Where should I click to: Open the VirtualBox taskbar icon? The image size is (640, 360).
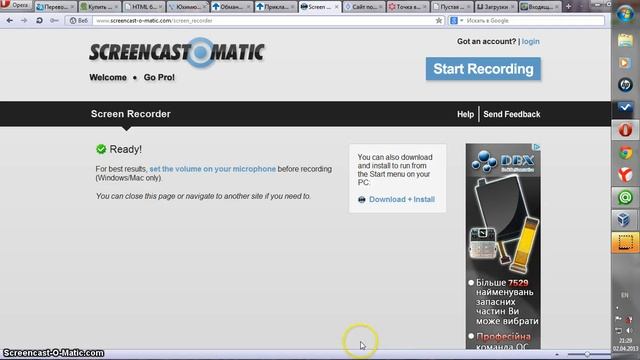pyautogui.click(x=625, y=220)
